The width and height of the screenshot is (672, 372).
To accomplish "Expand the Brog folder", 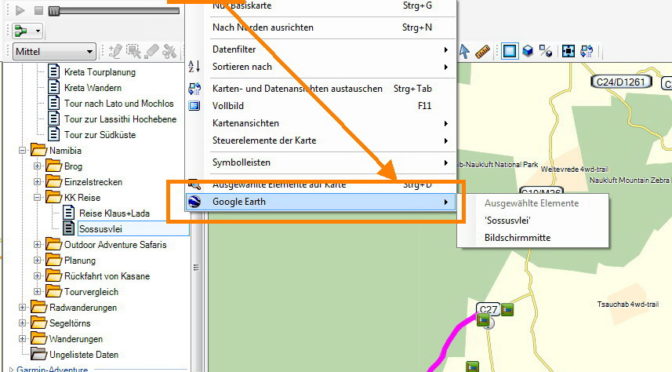I will coord(37,166).
